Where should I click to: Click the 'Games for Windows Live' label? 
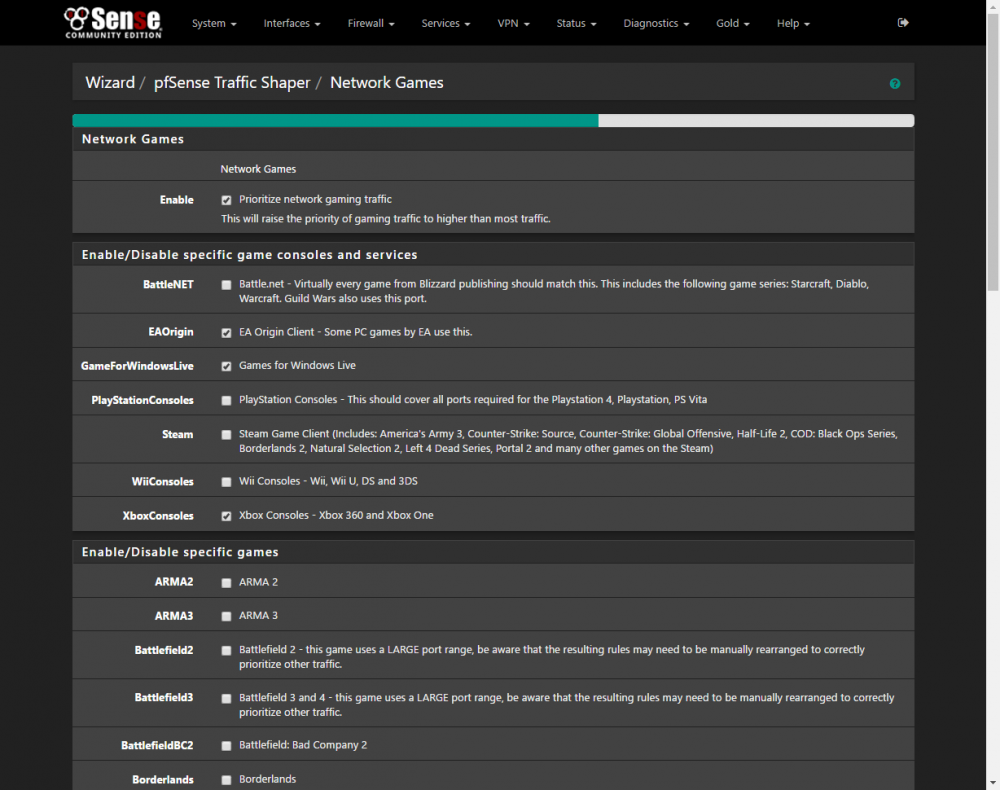coord(297,365)
